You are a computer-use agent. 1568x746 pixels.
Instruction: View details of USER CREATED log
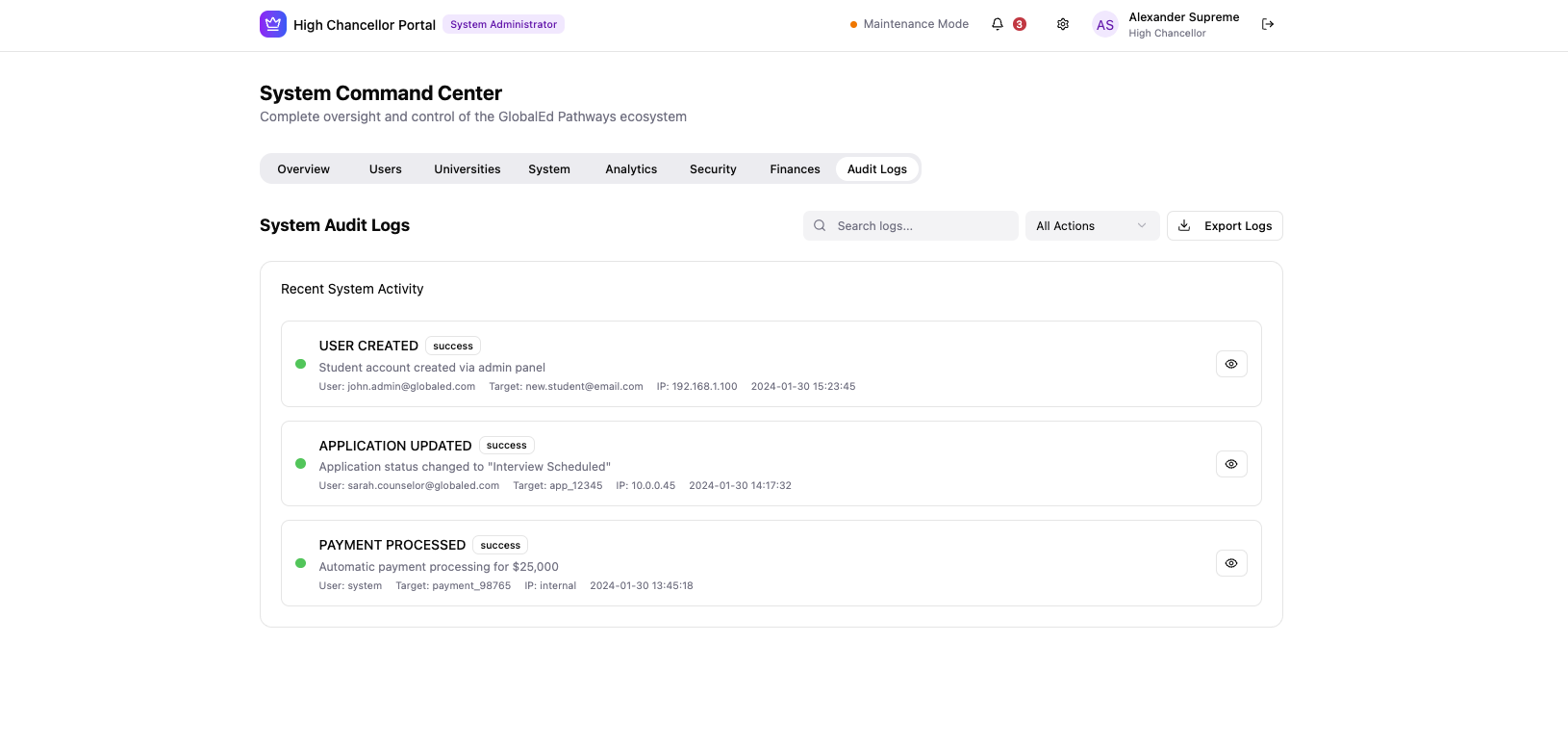pyautogui.click(x=1231, y=364)
